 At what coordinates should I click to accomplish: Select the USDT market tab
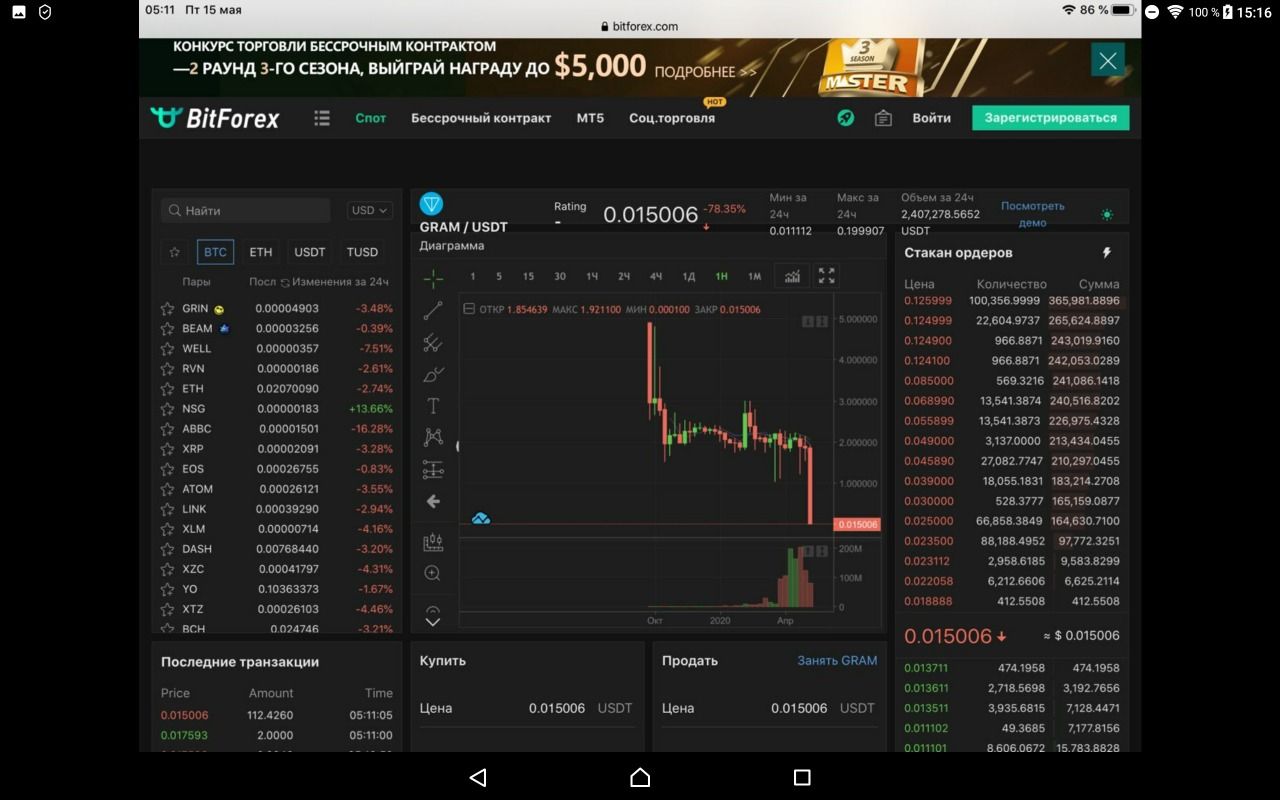click(x=310, y=252)
